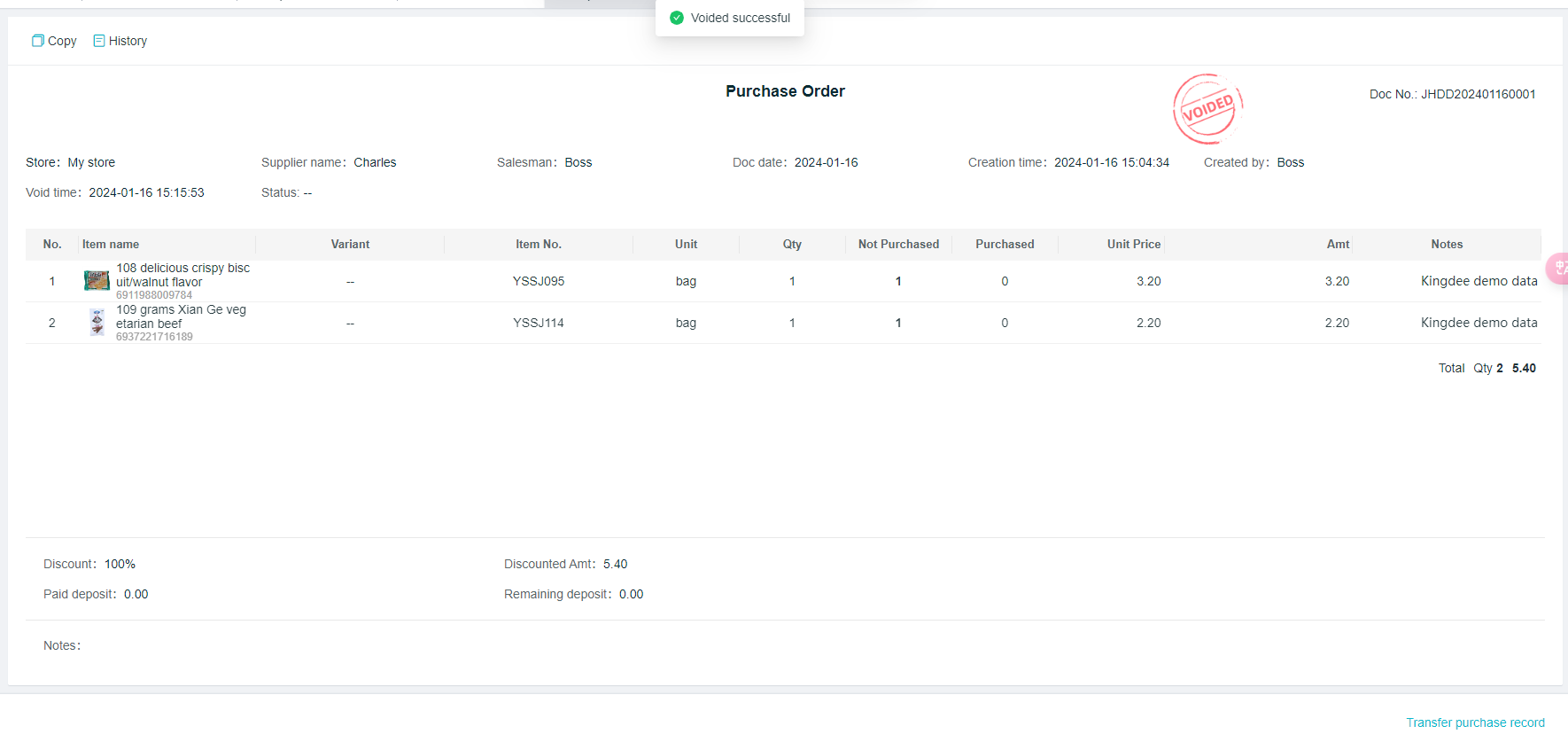Click the Voided successful notification text
Screen dimensions: 1568x734
740,18
